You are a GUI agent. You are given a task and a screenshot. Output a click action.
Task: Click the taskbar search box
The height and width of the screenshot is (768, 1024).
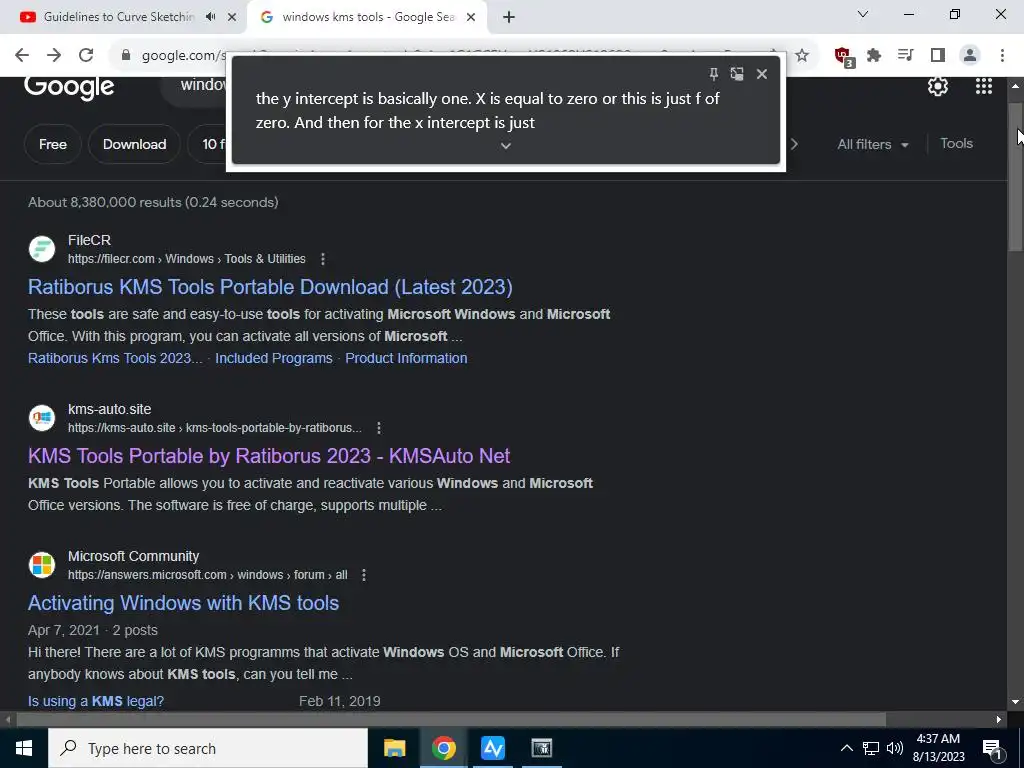coord(208,748)
